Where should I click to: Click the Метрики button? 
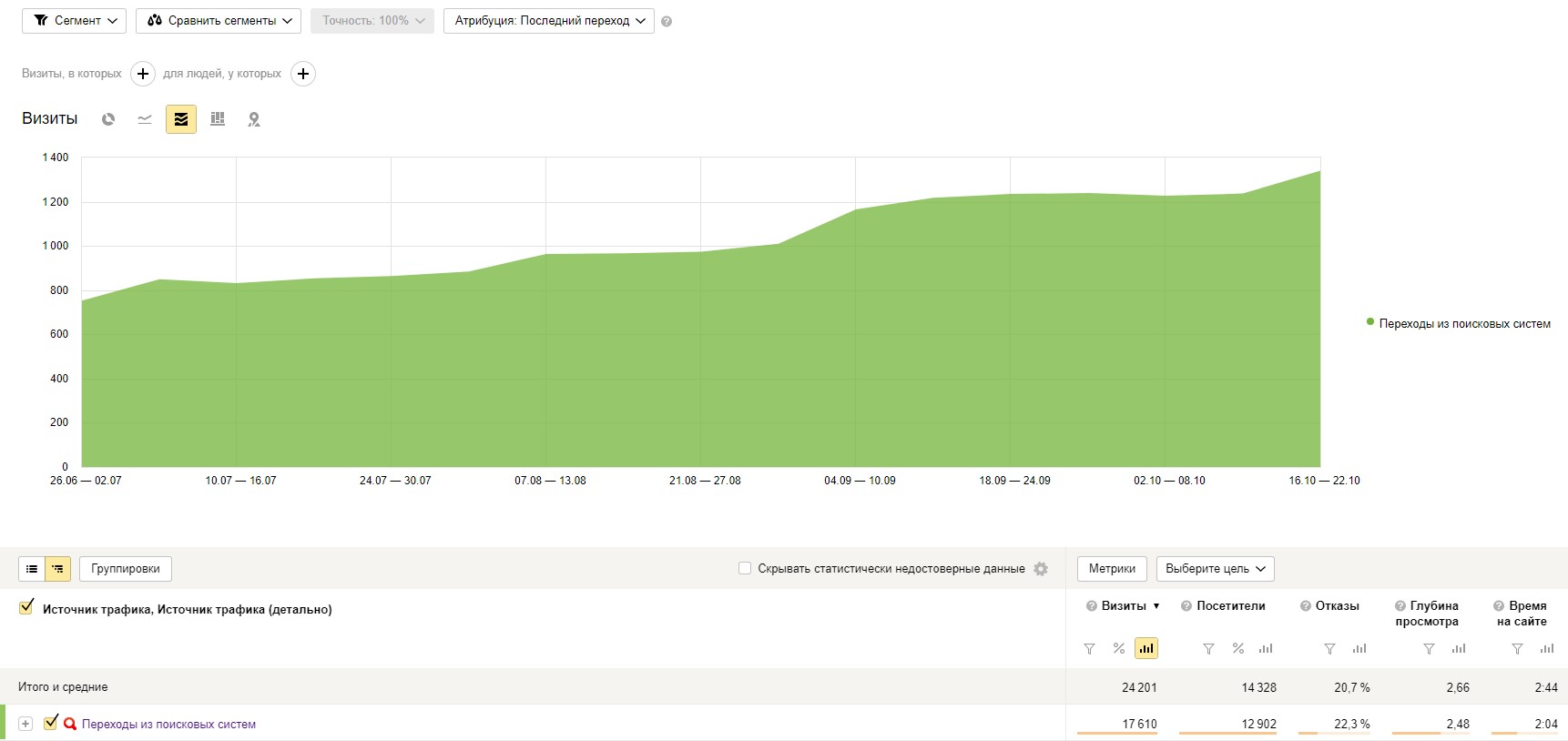pyautogui.click(x=1112, y=569)
